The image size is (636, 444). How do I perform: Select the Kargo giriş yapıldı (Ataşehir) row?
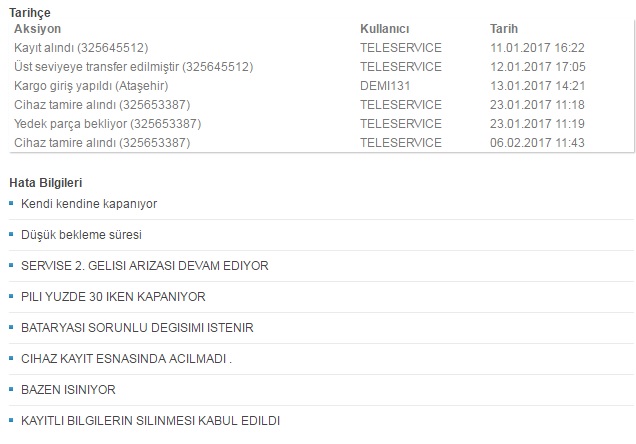pos(321,86)
